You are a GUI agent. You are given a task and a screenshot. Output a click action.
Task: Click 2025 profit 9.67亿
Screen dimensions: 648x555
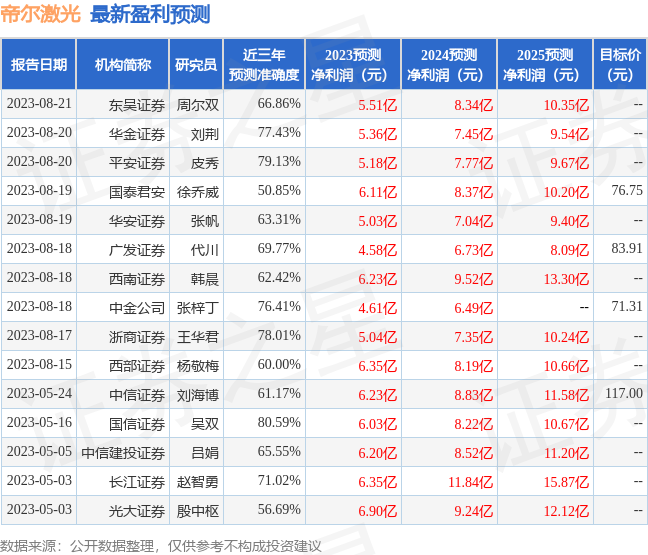pyautogui.click(x=569, y=163)
